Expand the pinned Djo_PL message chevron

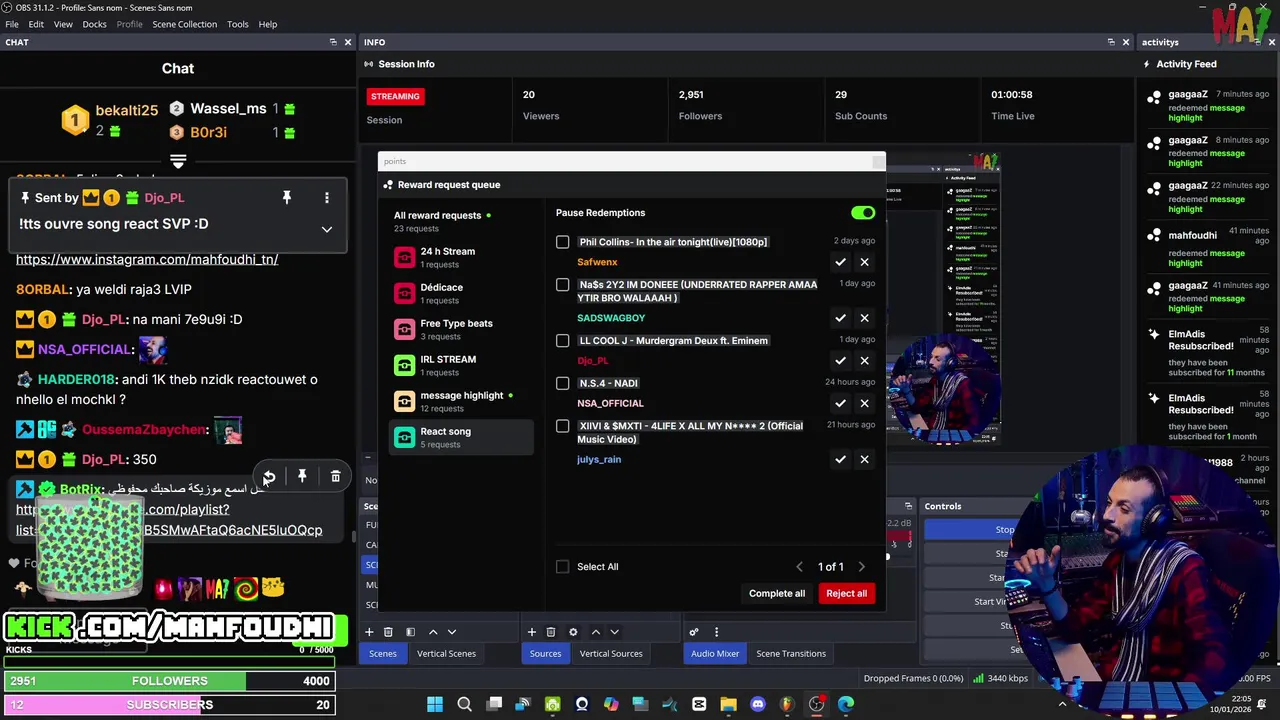326,229
